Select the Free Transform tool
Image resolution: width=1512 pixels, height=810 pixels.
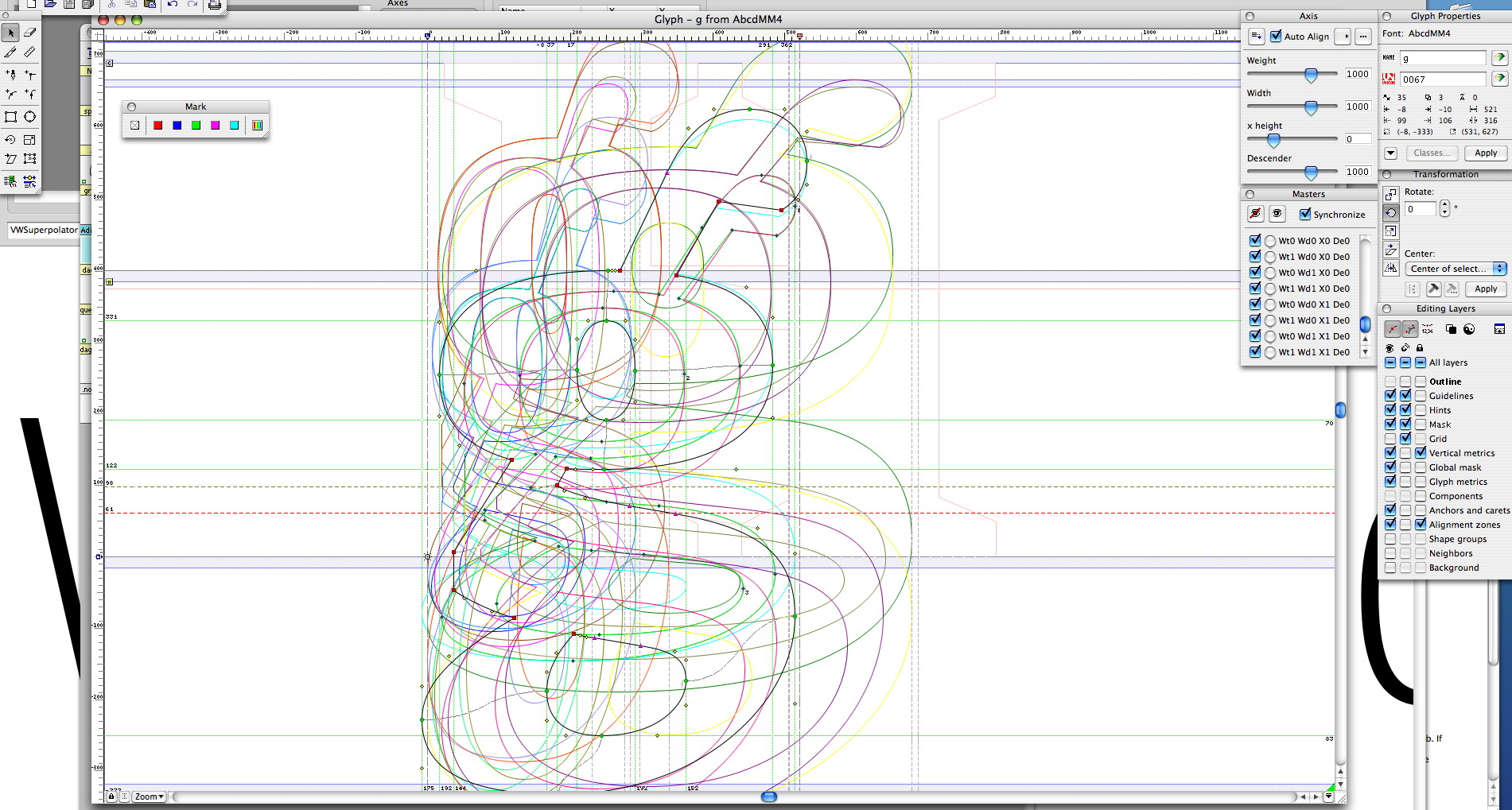click(x=30, y=159)
